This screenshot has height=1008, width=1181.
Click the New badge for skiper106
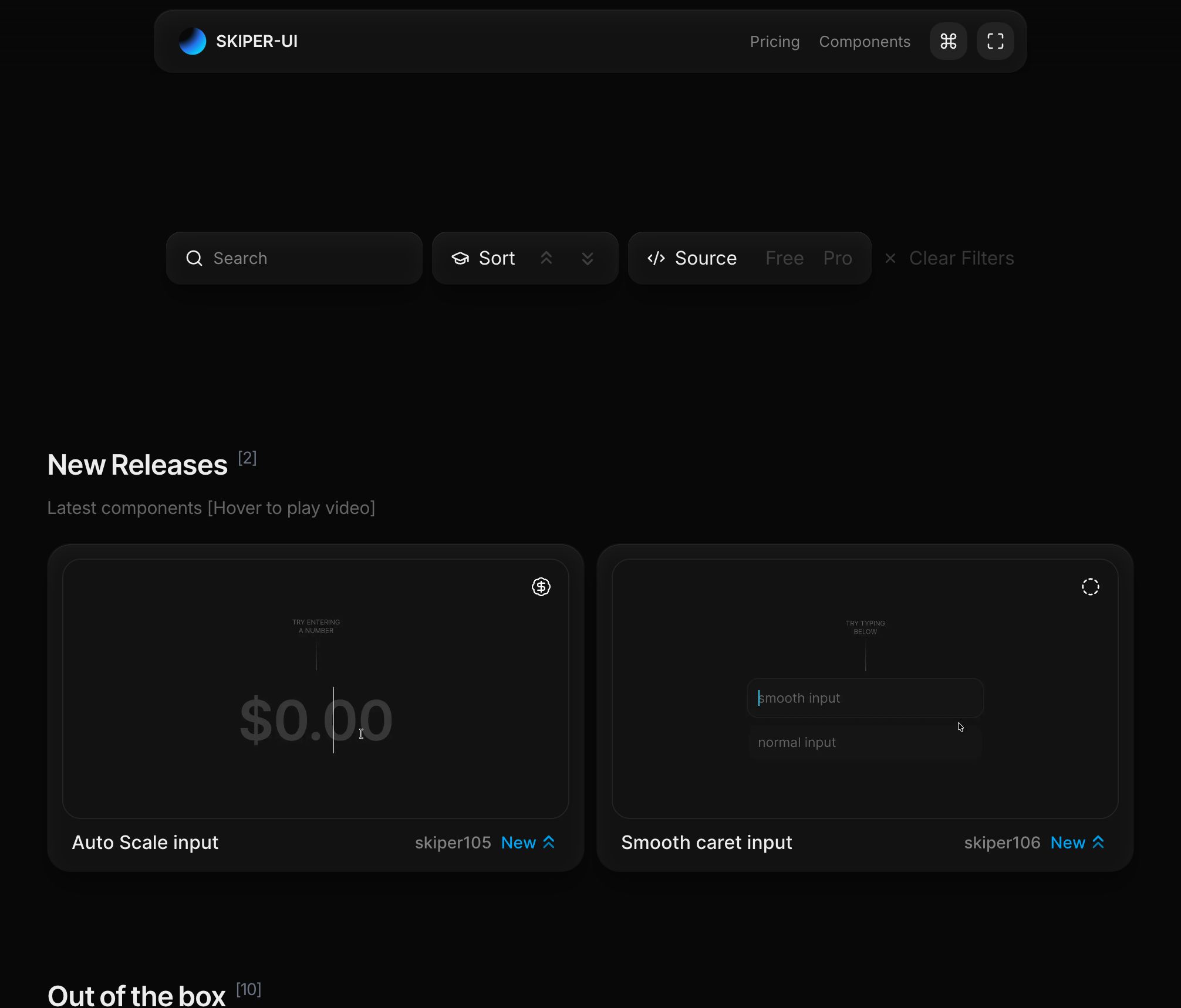[1068, 843]
